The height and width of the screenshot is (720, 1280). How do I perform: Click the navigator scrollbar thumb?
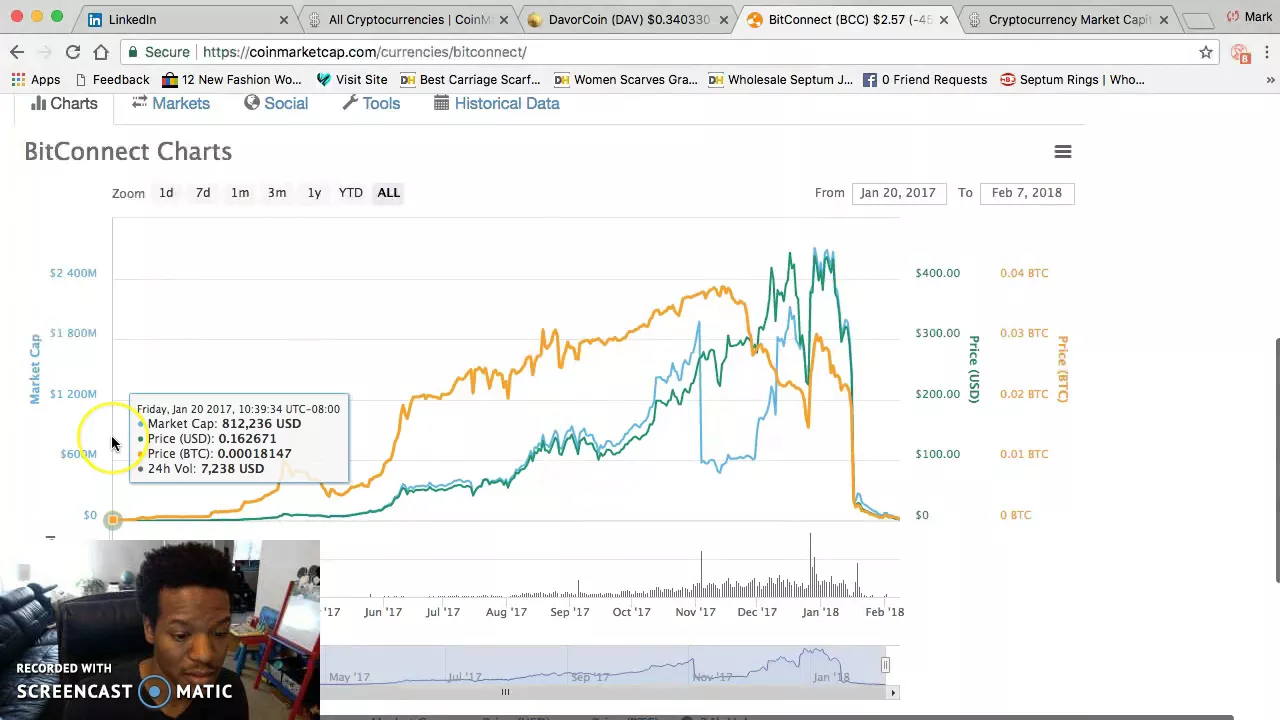click(505, 692)
